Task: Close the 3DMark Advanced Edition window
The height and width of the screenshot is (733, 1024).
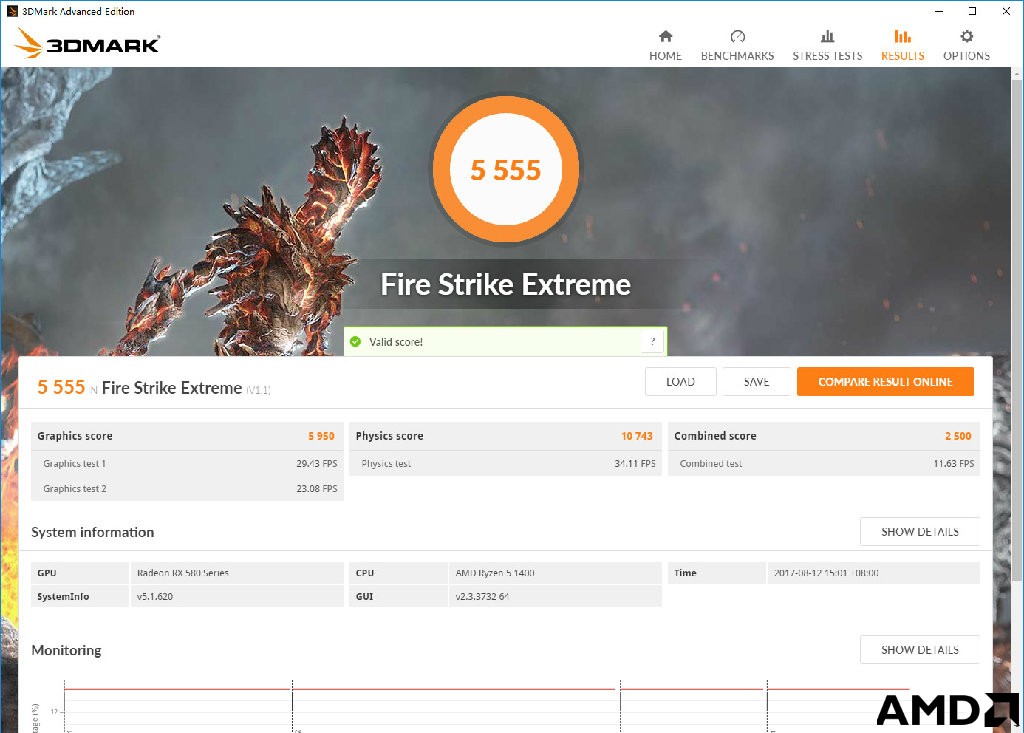Action: point(1006,11)
